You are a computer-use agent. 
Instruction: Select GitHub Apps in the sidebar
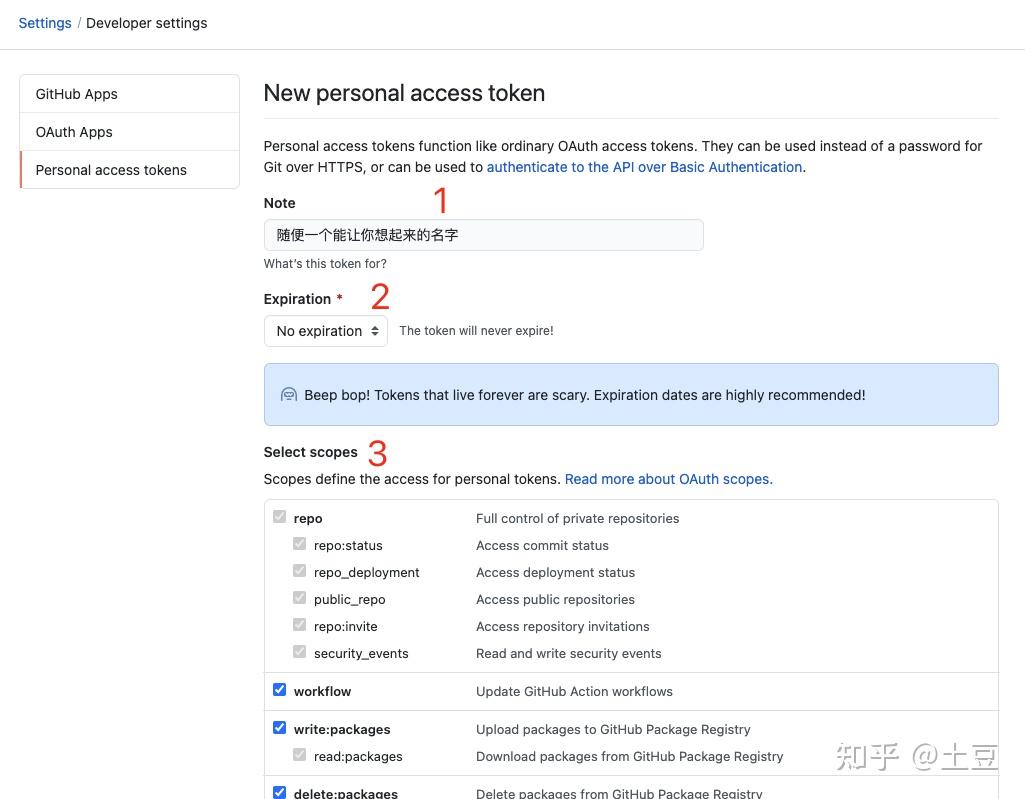[x=76, y=93]
